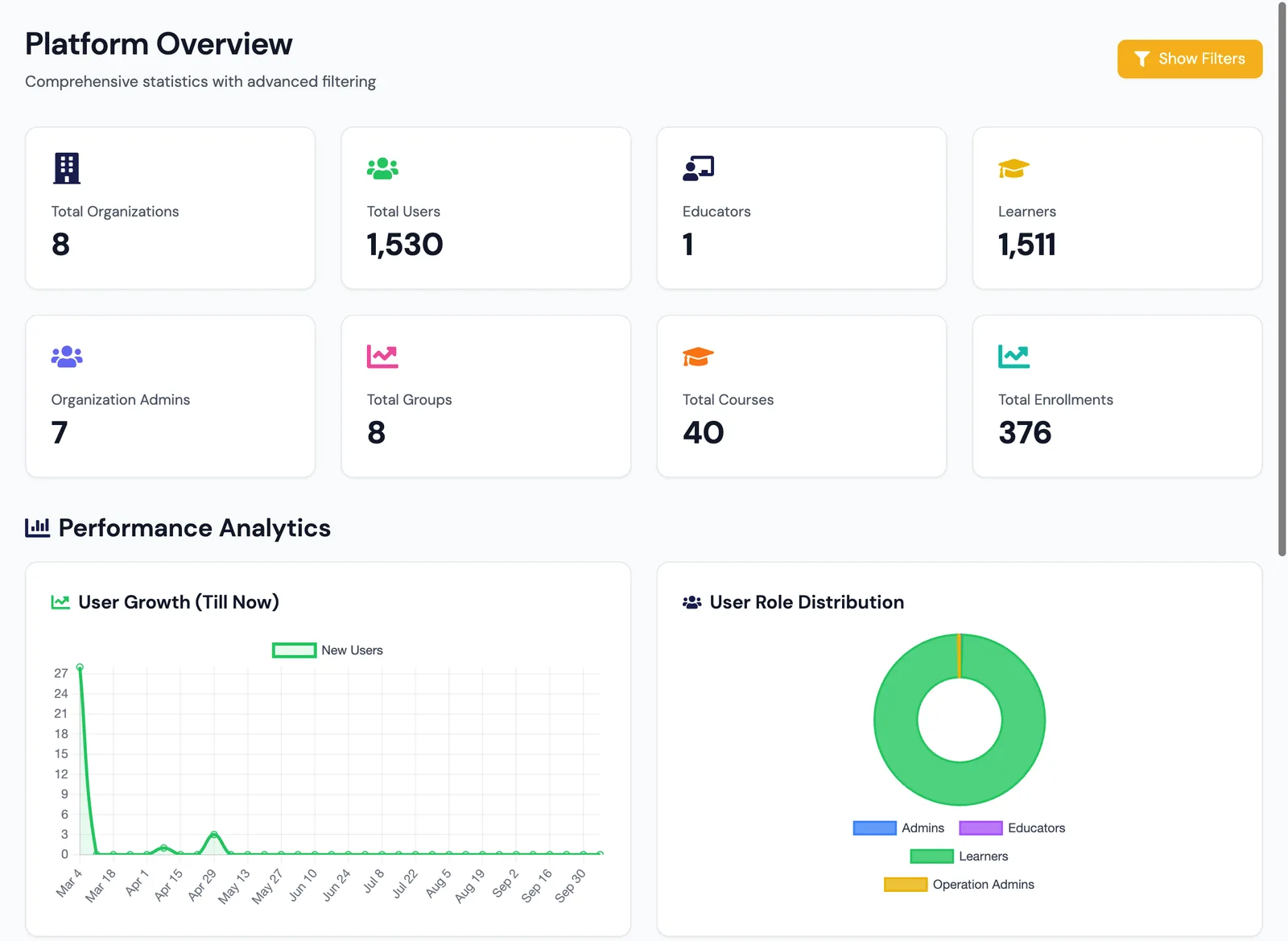
Task: Click the Operation Admins legend label
Action: click(x=984, y=885)
